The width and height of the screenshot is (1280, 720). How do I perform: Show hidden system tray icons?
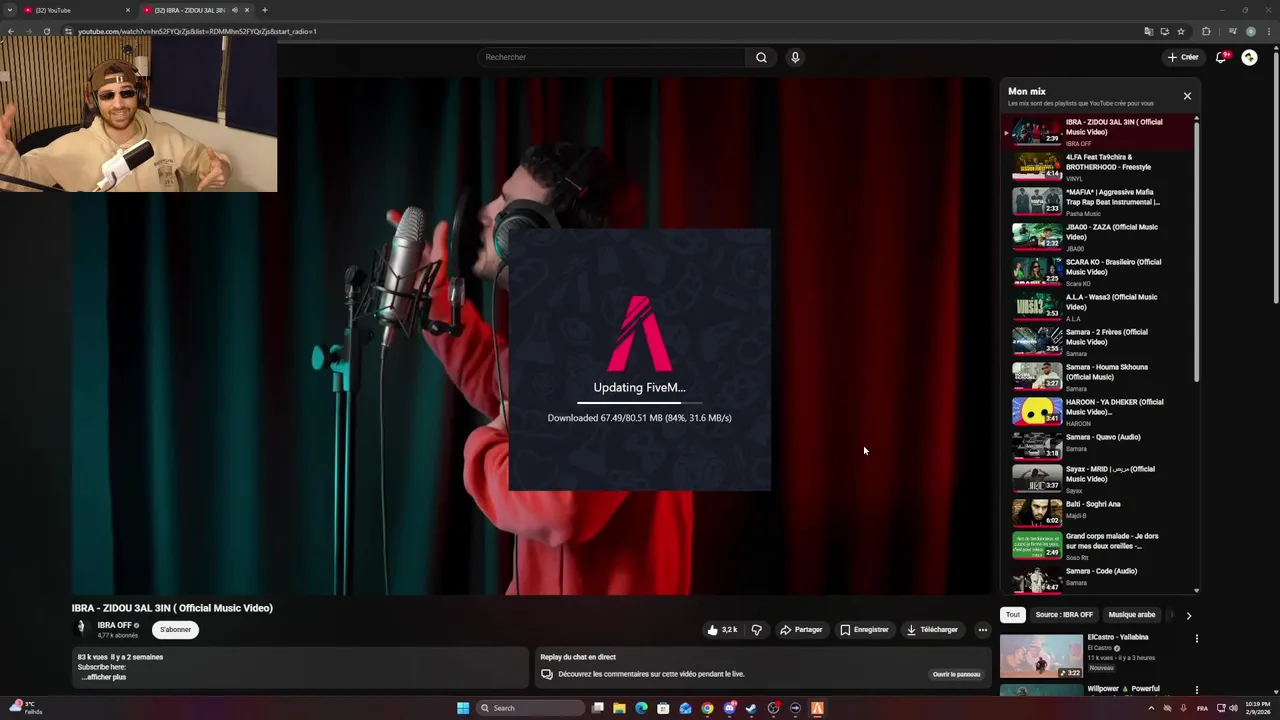(1150, 708)
